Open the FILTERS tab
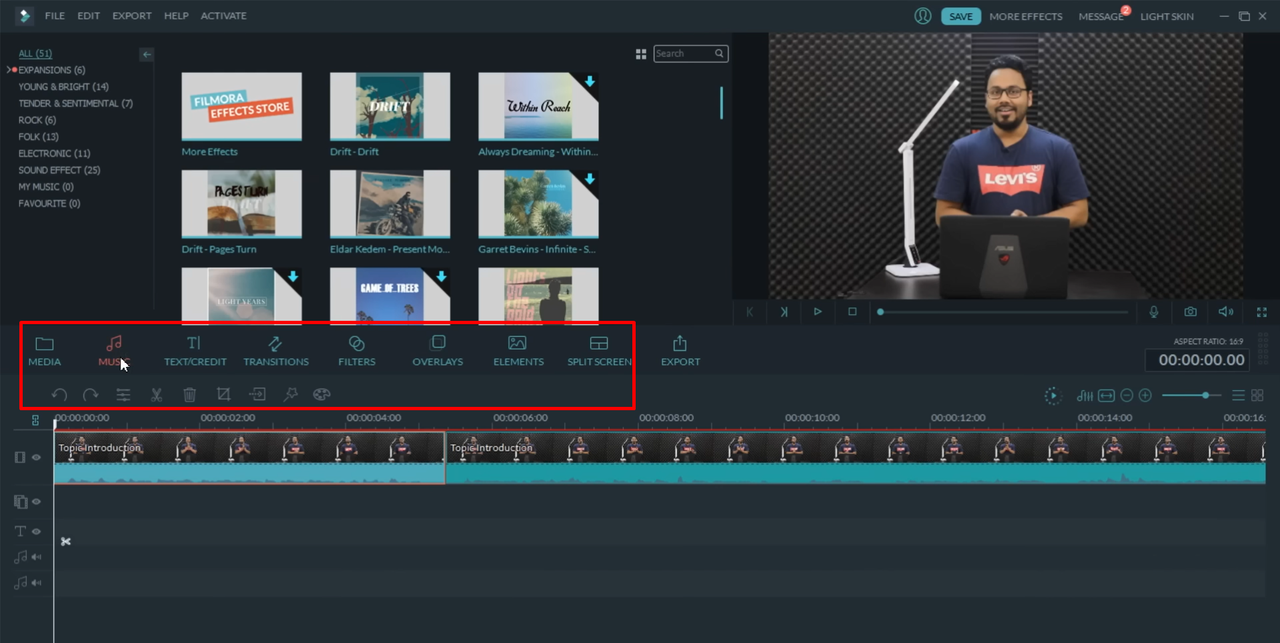 (357, 351)
